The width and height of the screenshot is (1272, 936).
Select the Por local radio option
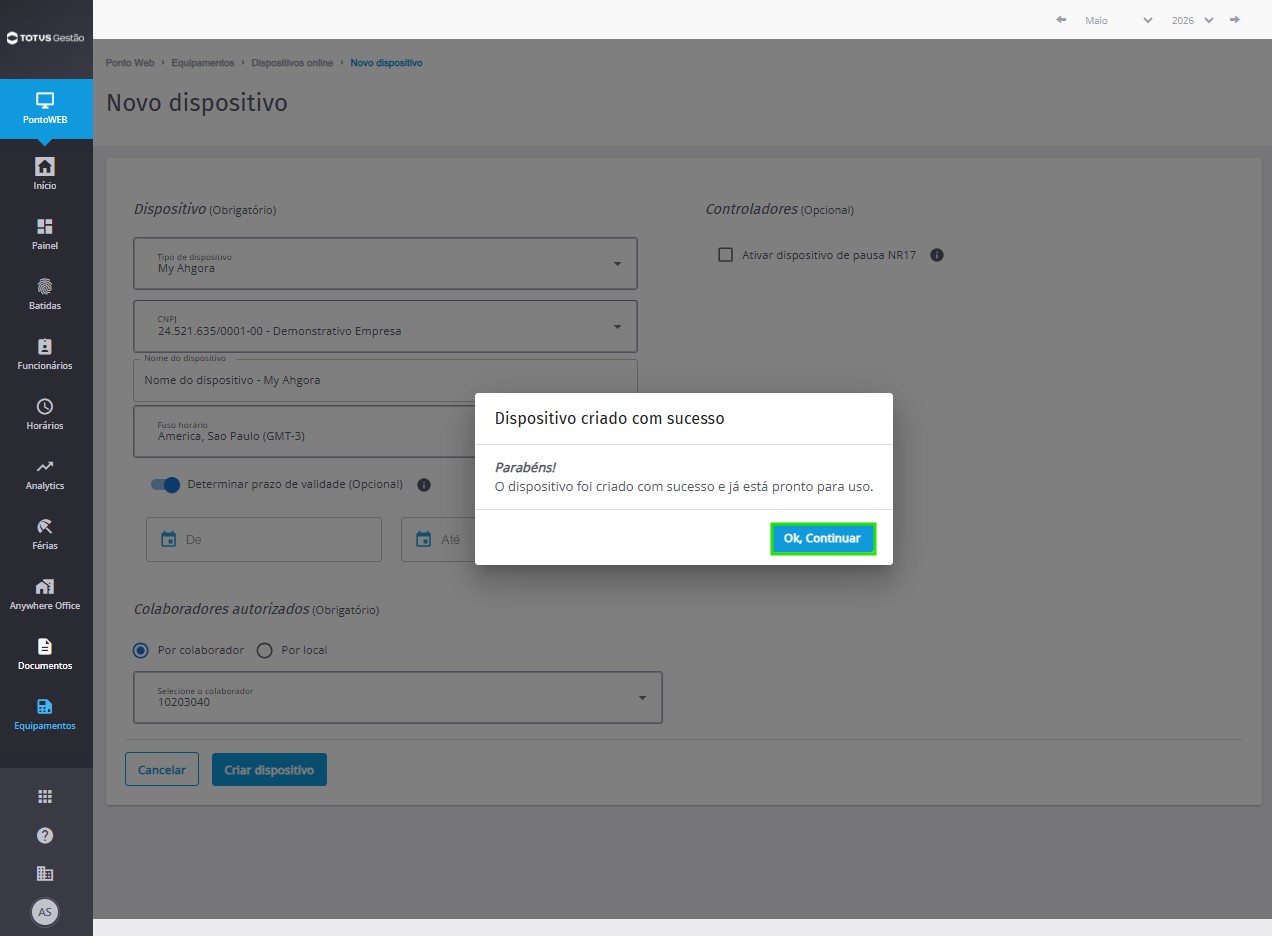(265, 650)
